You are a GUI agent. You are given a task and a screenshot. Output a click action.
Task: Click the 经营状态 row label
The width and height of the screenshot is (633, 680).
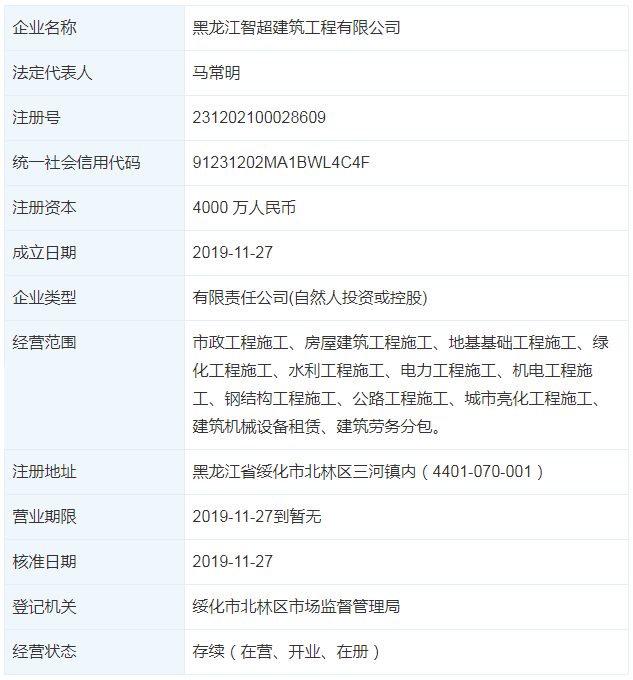[x=44, y=652]
